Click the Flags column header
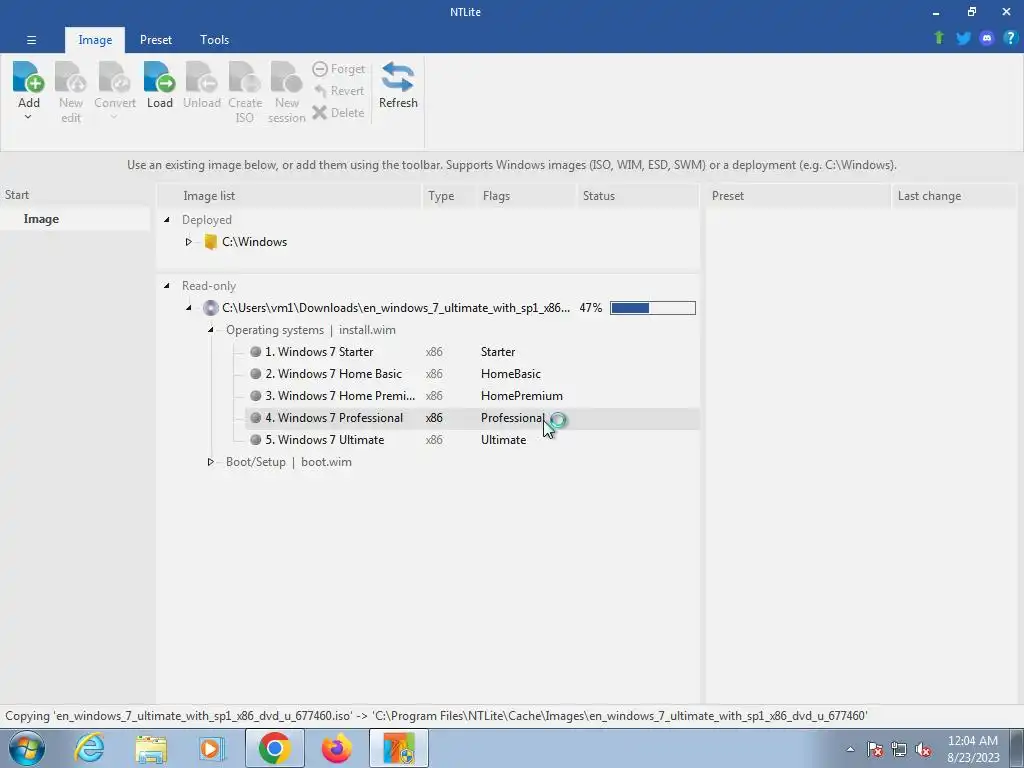Screen dimensions: 1024x768 526,196
